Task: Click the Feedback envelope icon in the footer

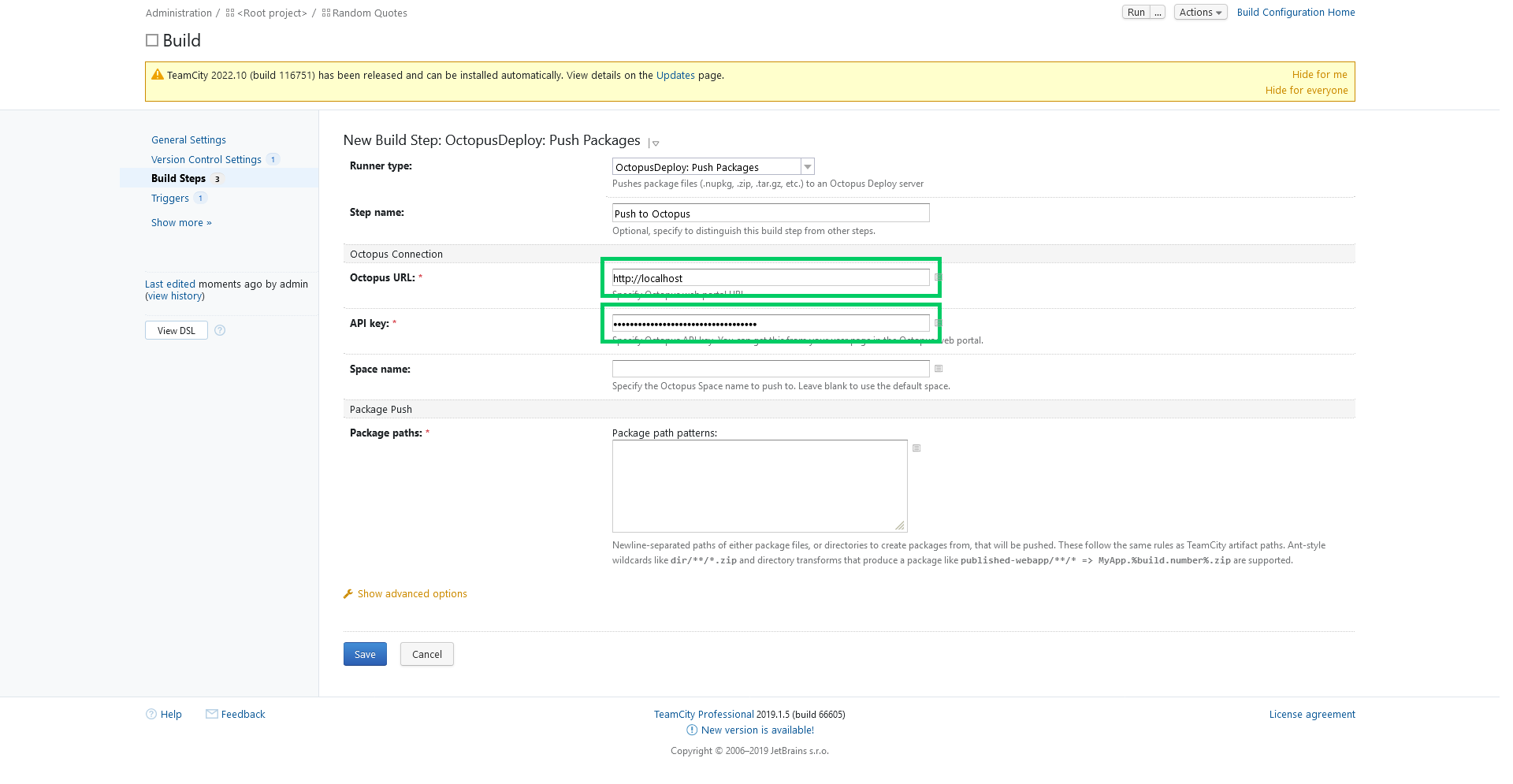Action: click(212, 714)
